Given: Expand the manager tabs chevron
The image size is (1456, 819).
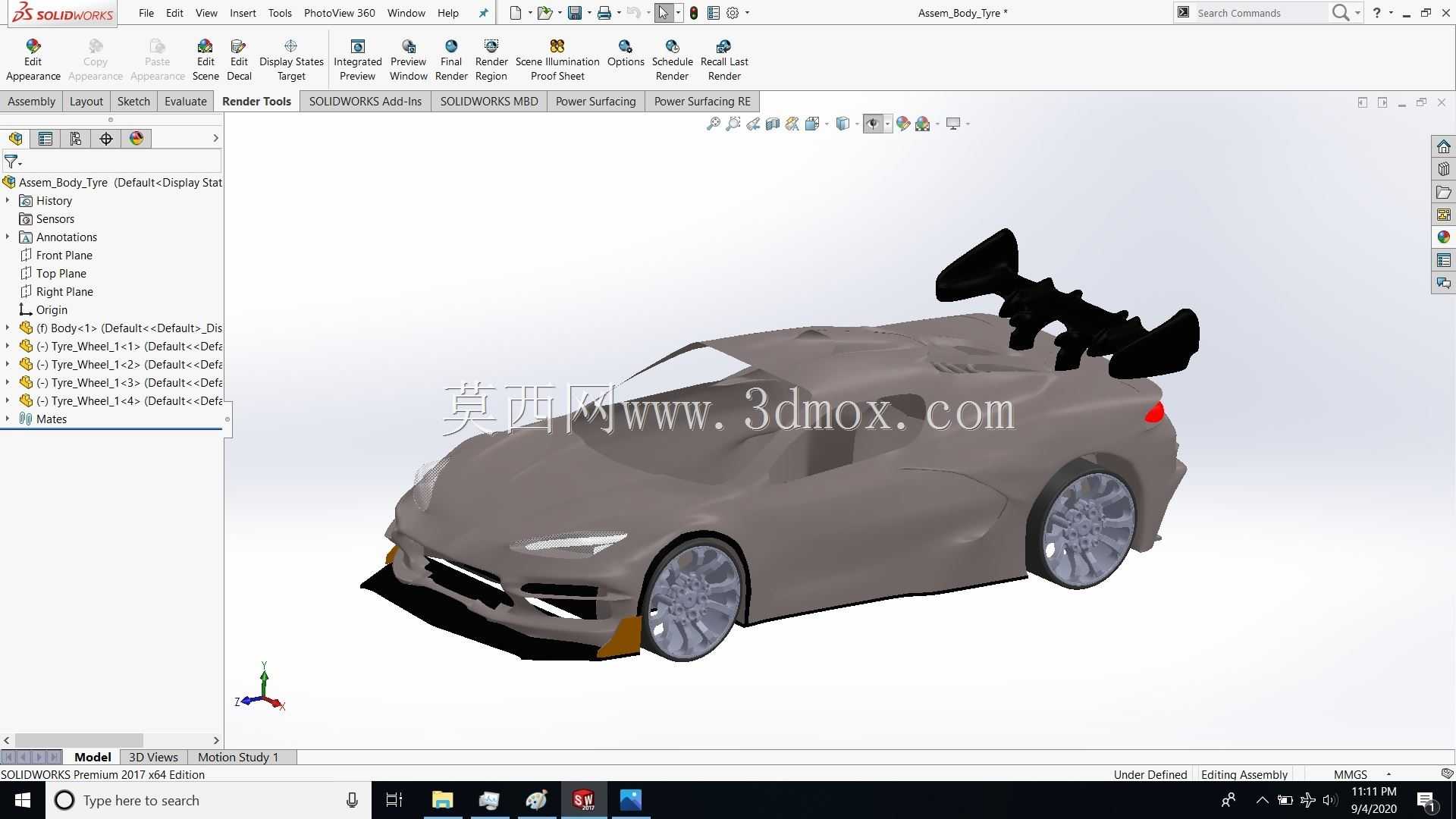Looking at the screenshot, I should pos(215,138).
